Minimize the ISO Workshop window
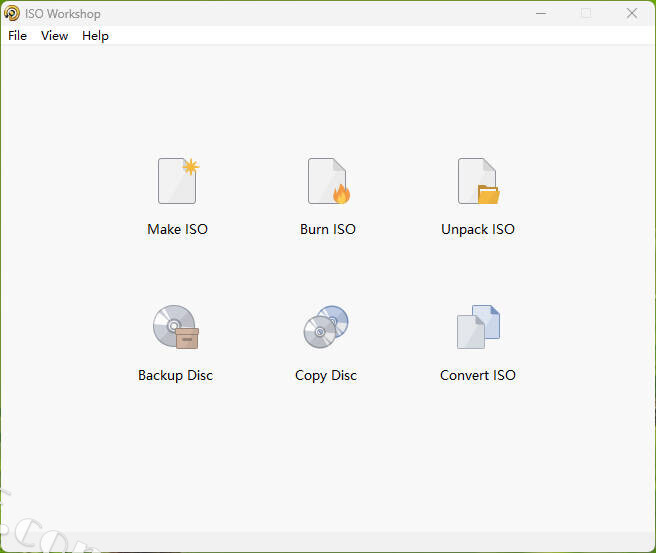Image resolution: width=656 pixels, height=553 pixels. tap(541, 13)
